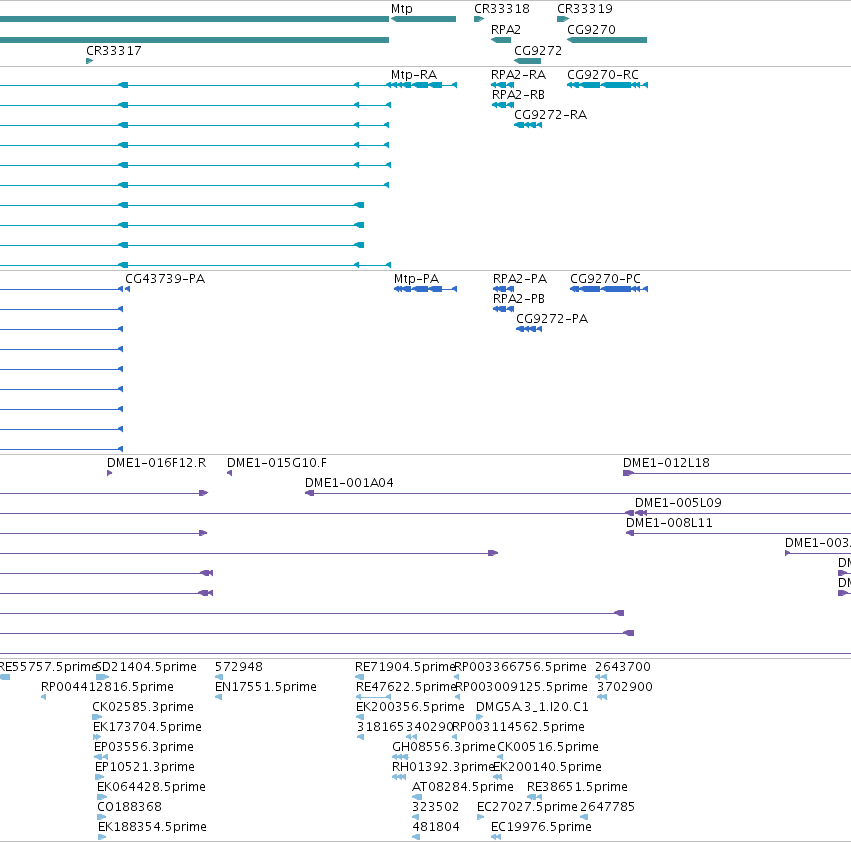Click the EP03556.3prime EST label

pyautogui.click(x=144, y=746)
